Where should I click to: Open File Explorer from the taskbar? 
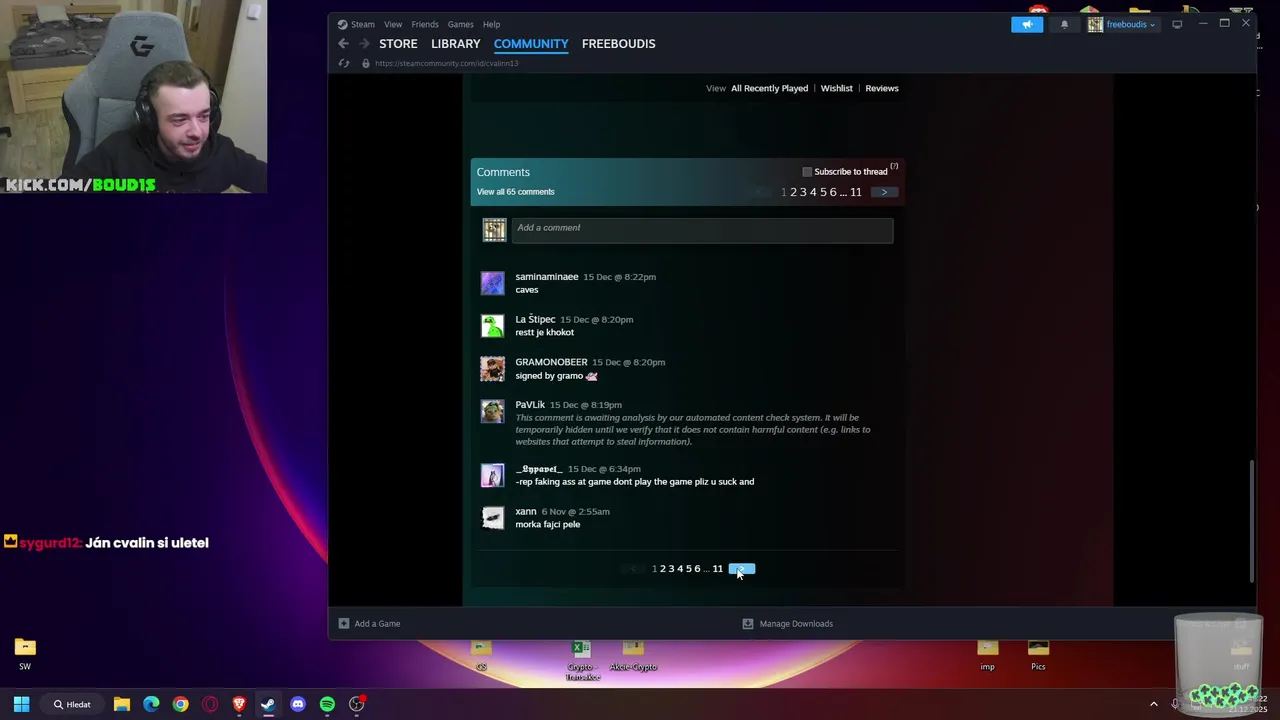pyautogui.click(x=122, y=704)
